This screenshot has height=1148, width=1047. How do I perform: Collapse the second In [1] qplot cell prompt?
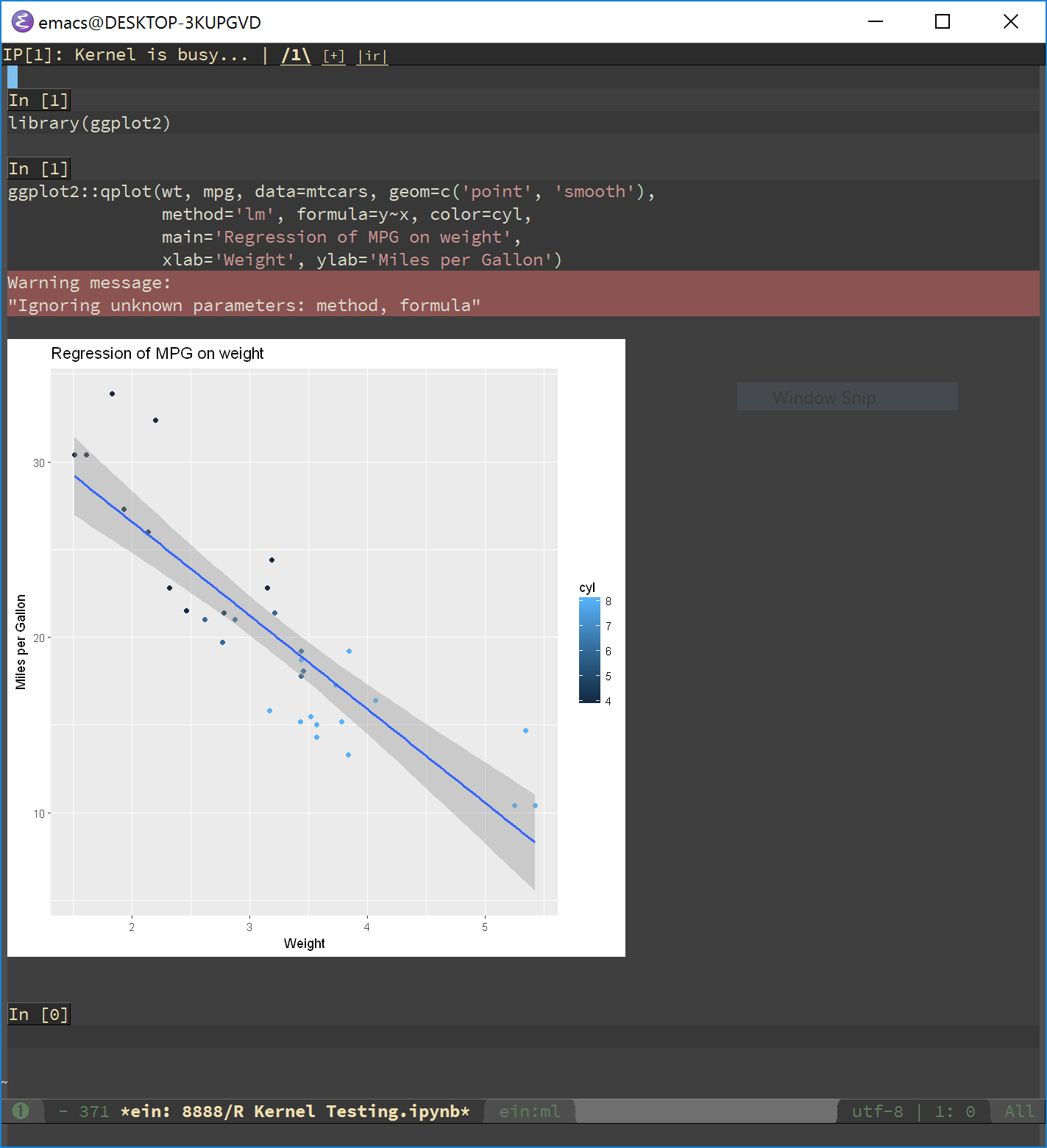38,168
